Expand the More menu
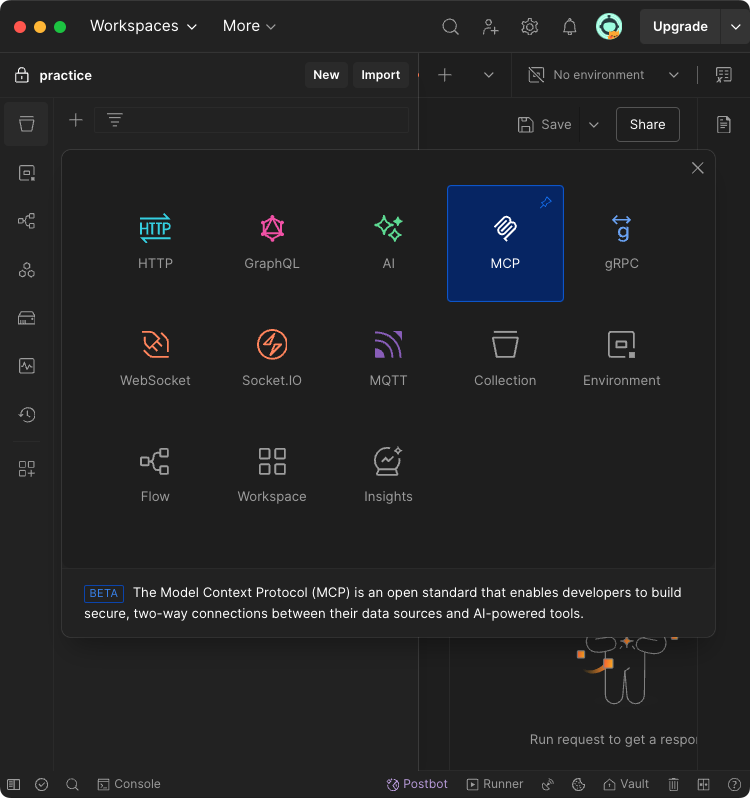This screenshot has width=750, height=798. 249,26
